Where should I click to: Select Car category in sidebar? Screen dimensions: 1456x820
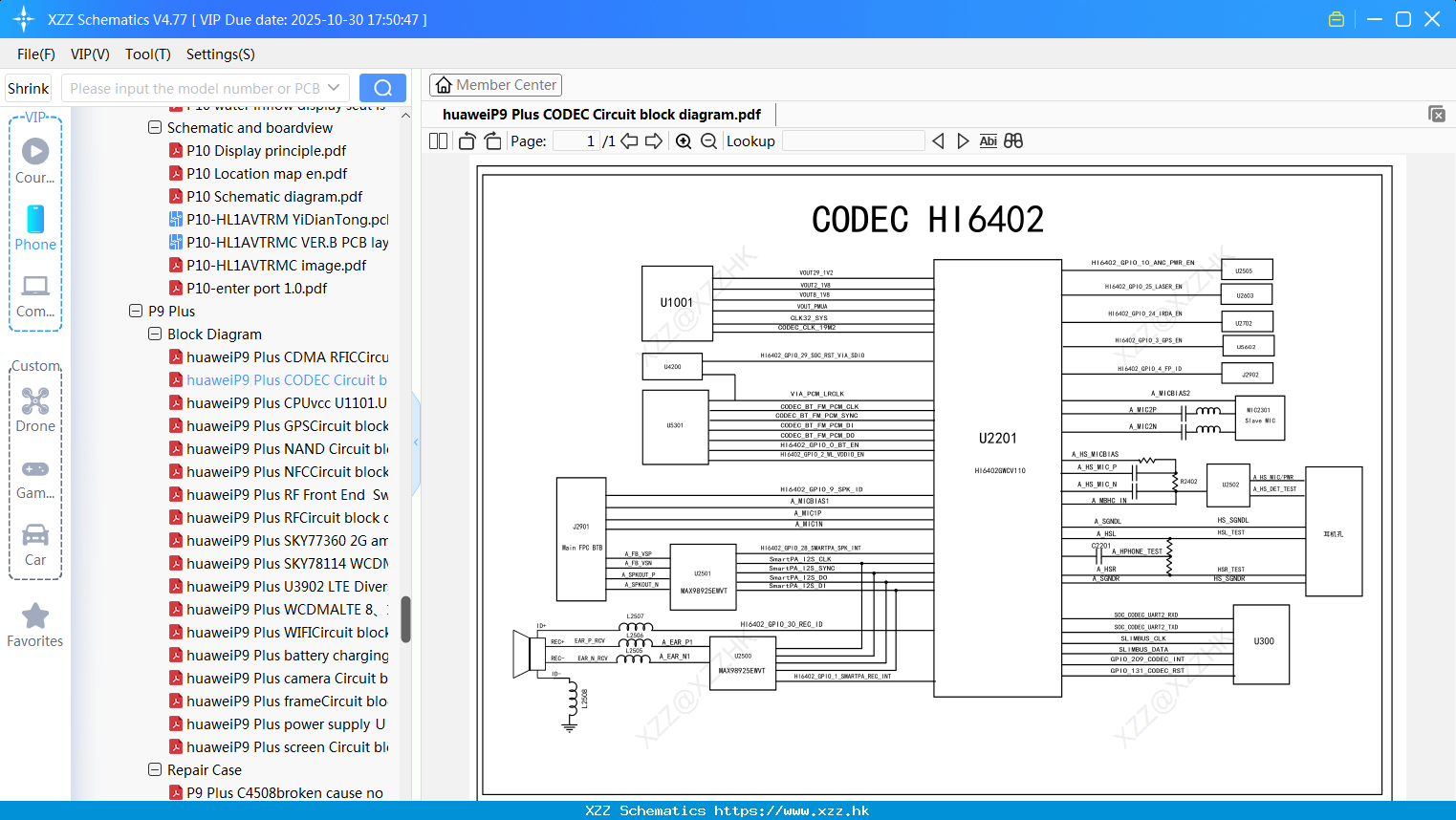click(x=35, y=545)
